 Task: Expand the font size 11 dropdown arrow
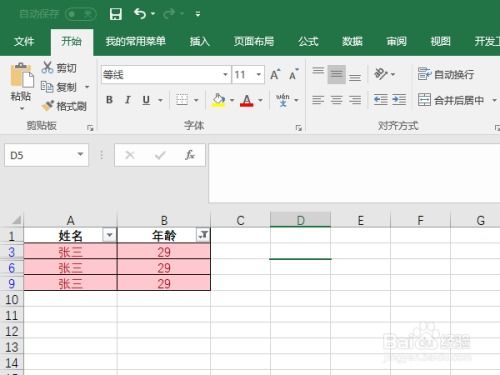tap(259, 74)
